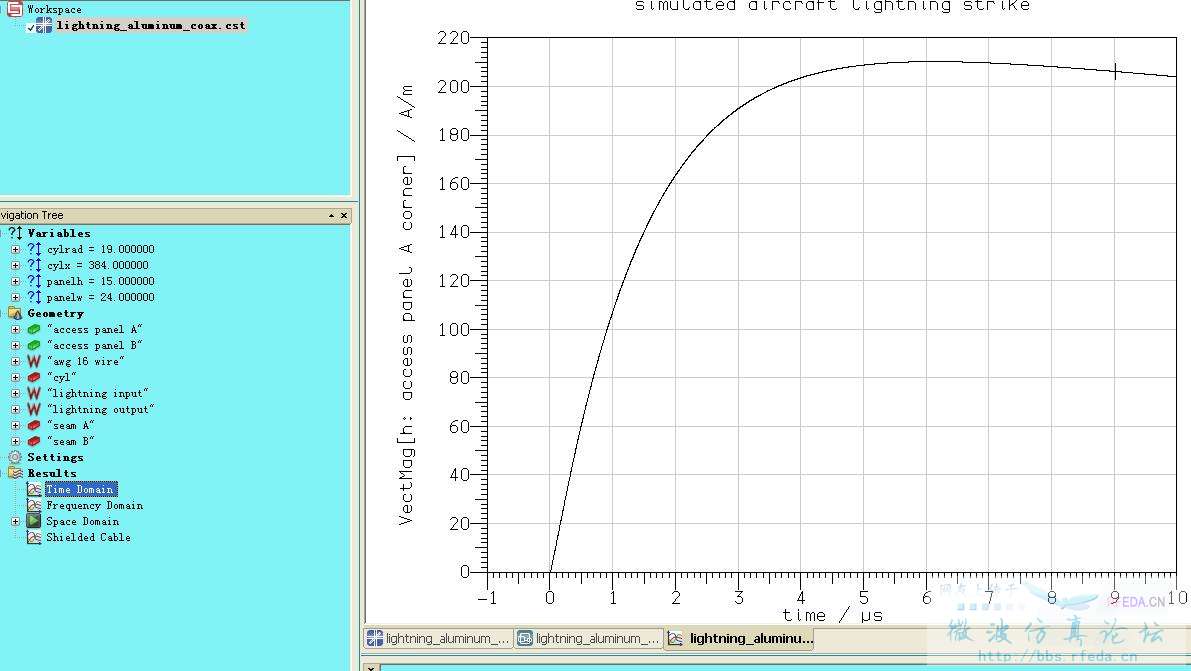The width and height of the screenshot is (1191, 671).
Task: Click the Geometry folder icon
Action: tap(15, 313)
